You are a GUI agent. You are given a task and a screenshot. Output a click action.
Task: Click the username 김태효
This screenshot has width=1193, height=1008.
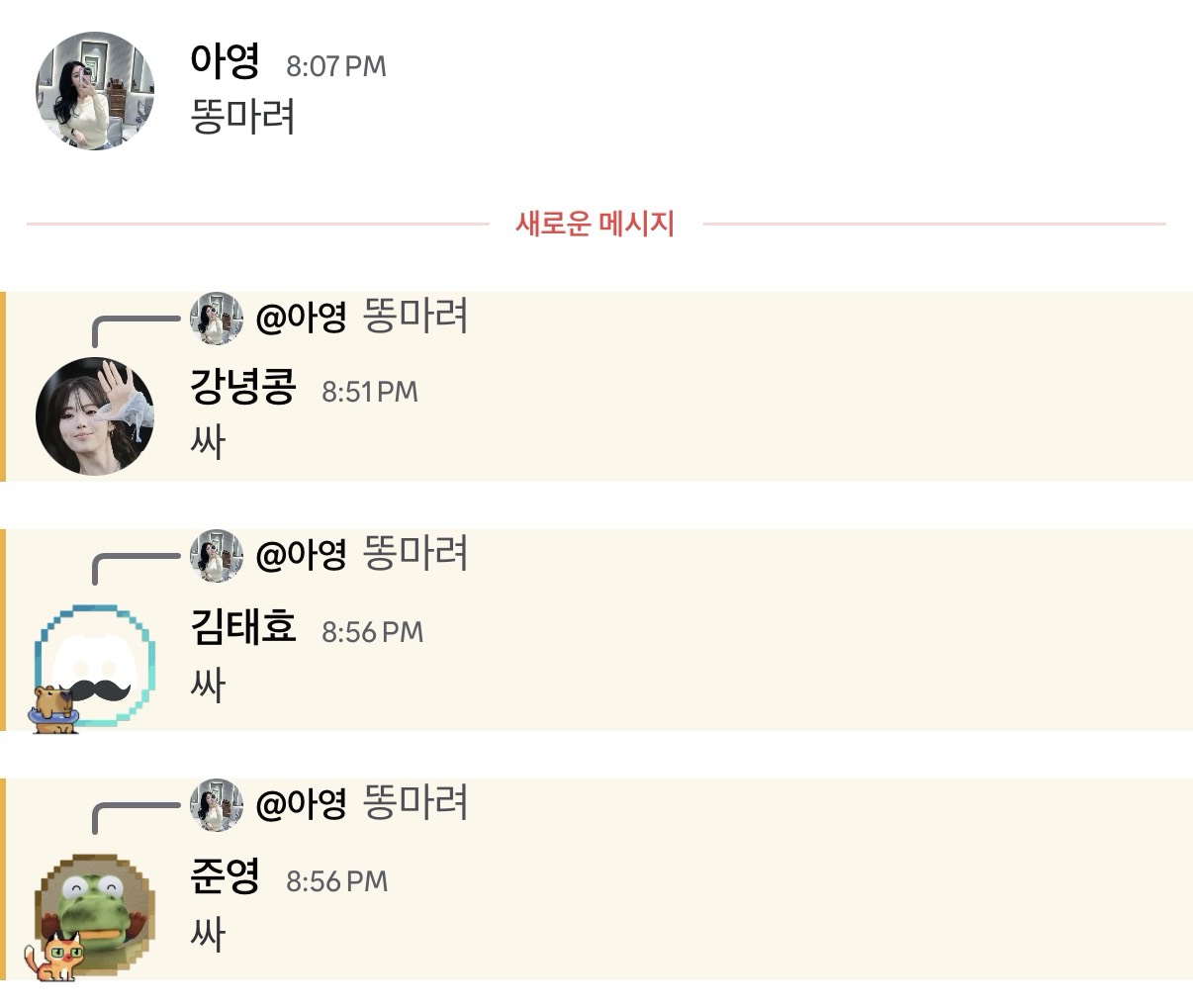coord(243,627)
